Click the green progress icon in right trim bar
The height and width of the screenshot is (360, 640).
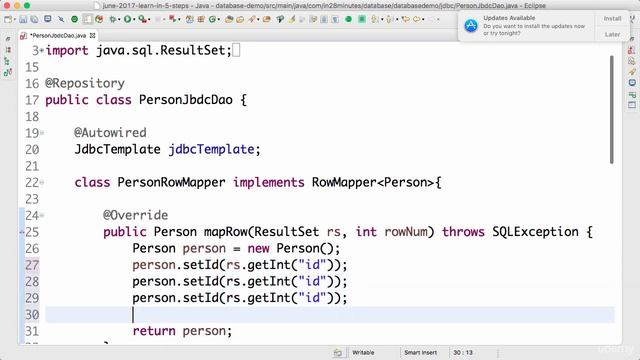point(632,95)
